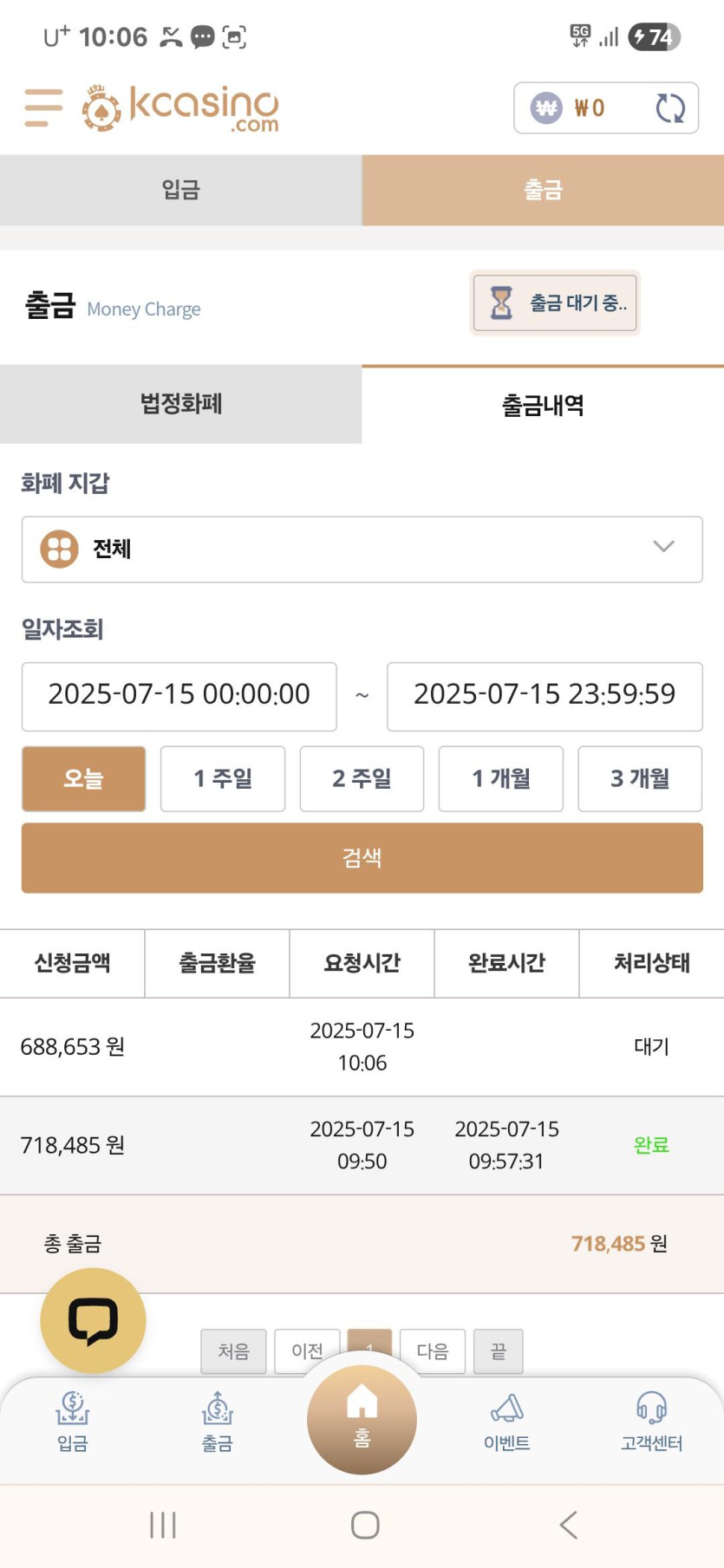Open the 이벤트 megaphone icon
The height and width of the screenshot is (1568, 724).
[506, 1422]
